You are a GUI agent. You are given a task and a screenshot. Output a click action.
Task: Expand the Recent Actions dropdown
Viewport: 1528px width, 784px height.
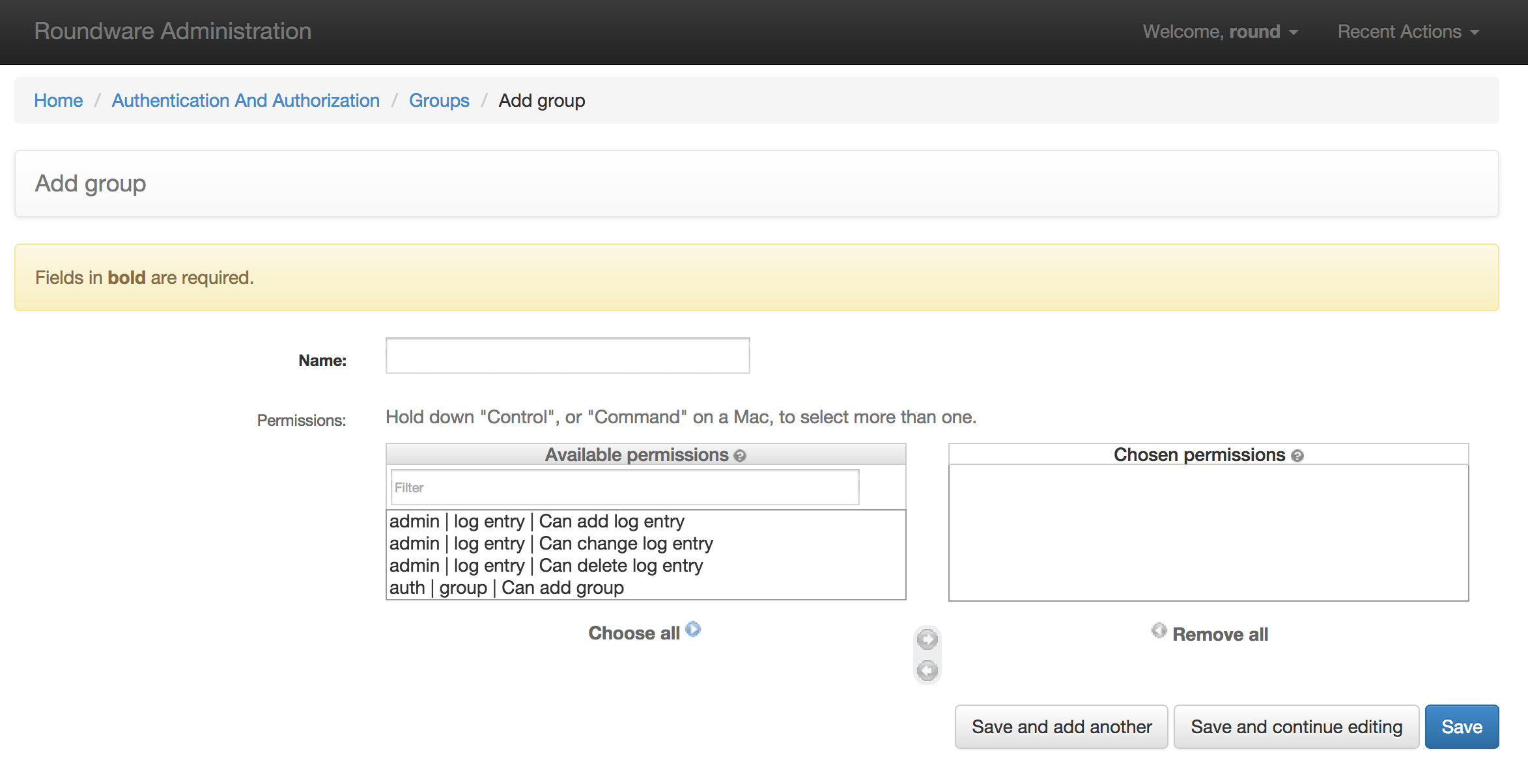(x=1407, y=31)
